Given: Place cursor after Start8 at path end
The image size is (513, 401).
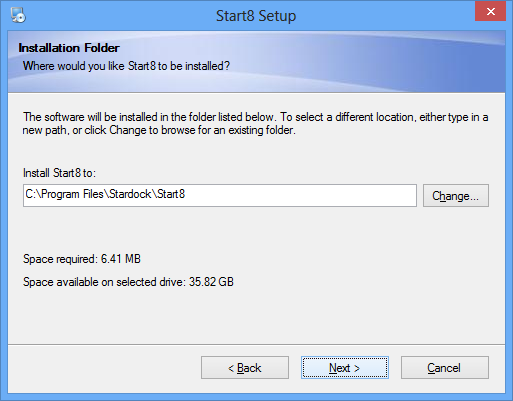Looking at the screenshot, I should coord(186,194).
